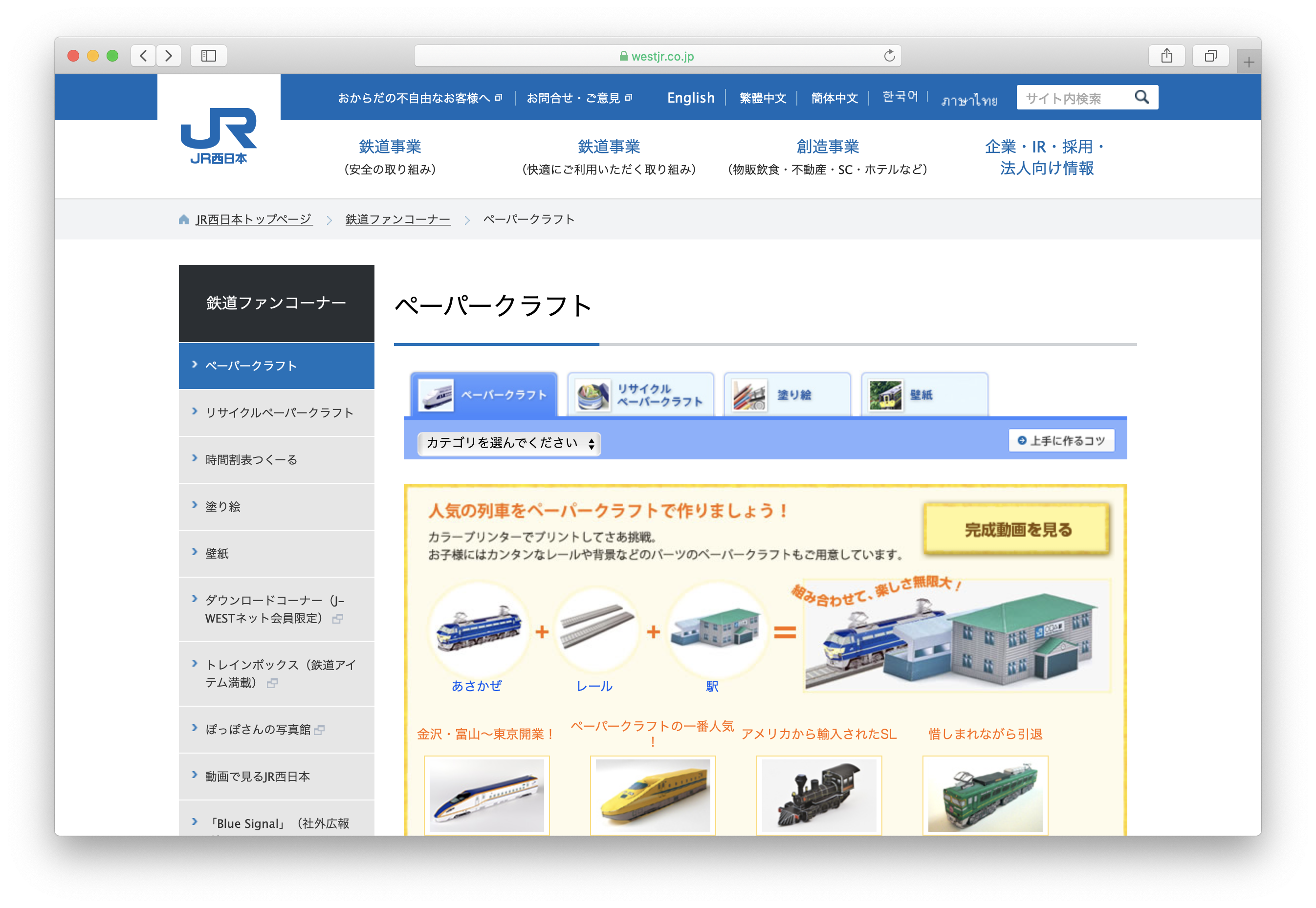Select the リサイクルペーパークラフト tab
This screenshot has height=908, width=1316.
[x=641, y=395]
